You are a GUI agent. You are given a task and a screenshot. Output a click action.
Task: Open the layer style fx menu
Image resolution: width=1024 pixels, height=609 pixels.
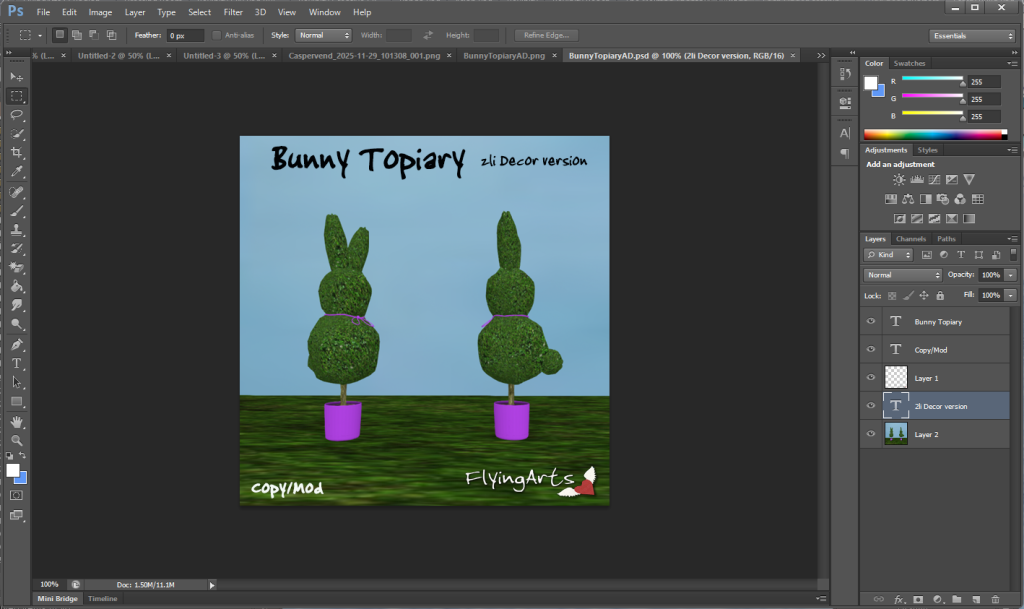[899, 599]
